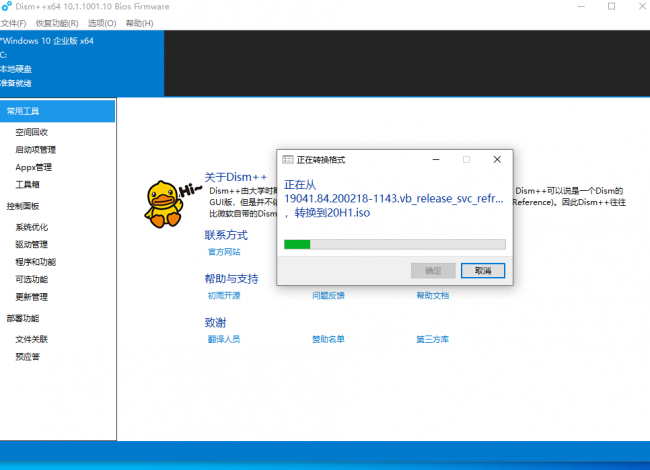Open the 翻译人员 link

tap(224, 339)
